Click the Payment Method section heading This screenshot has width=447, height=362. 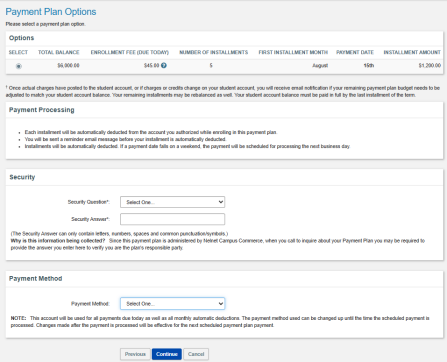(35, 278)
